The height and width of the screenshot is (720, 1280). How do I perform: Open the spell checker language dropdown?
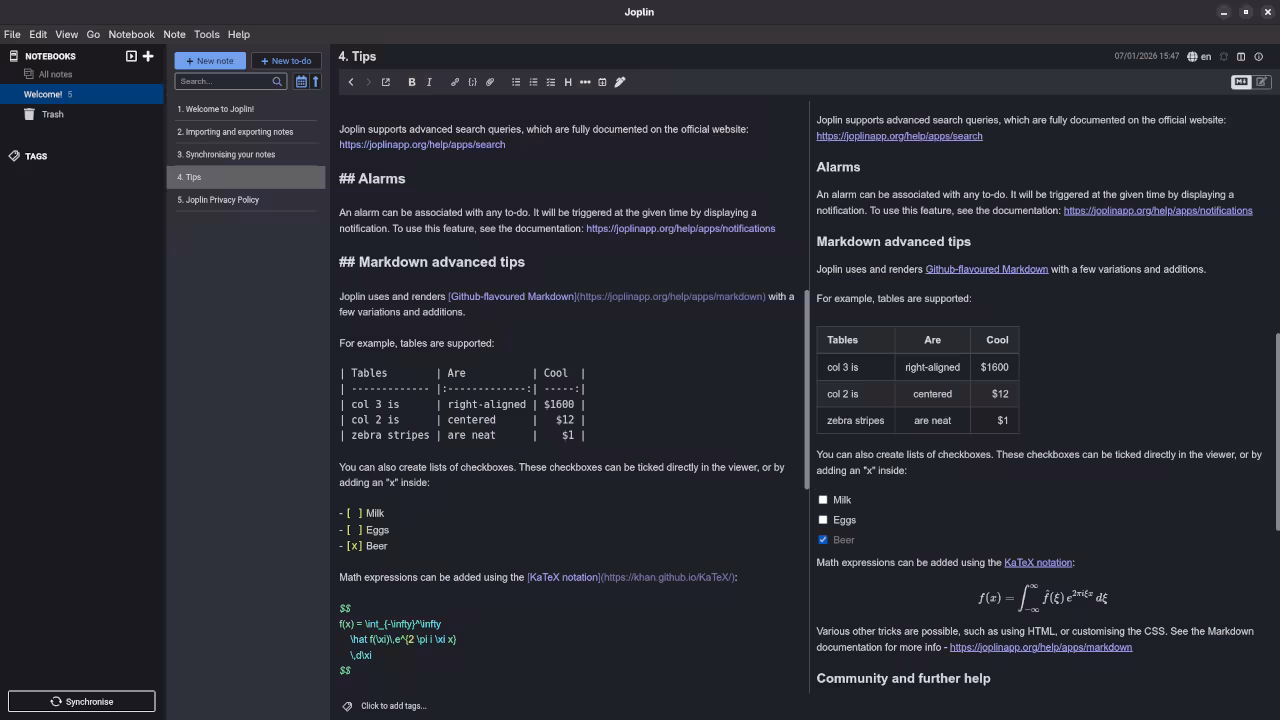coord(1199,57)
